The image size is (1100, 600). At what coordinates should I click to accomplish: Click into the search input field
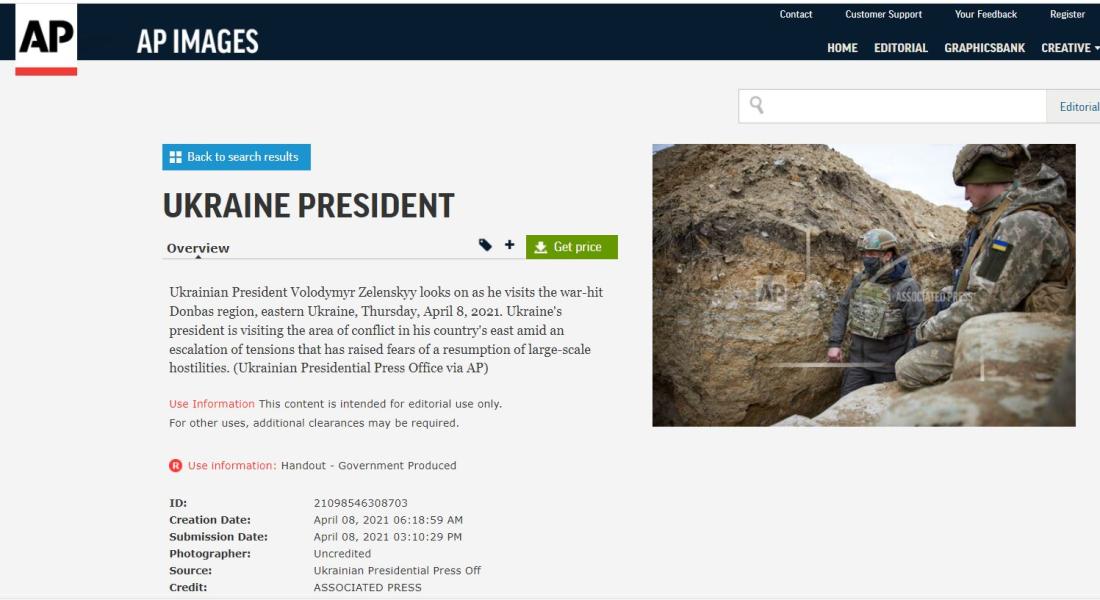coord(905,106)
